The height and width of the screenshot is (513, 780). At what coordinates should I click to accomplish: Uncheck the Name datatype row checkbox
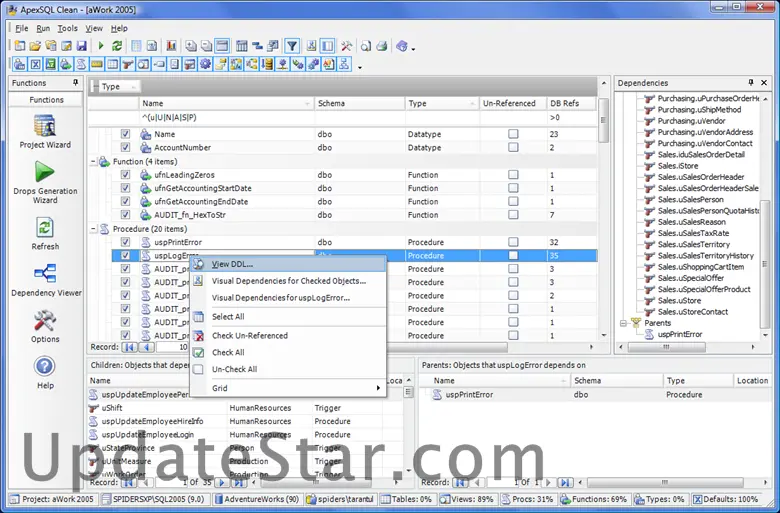pyautogui.click(x=125, y=134)
